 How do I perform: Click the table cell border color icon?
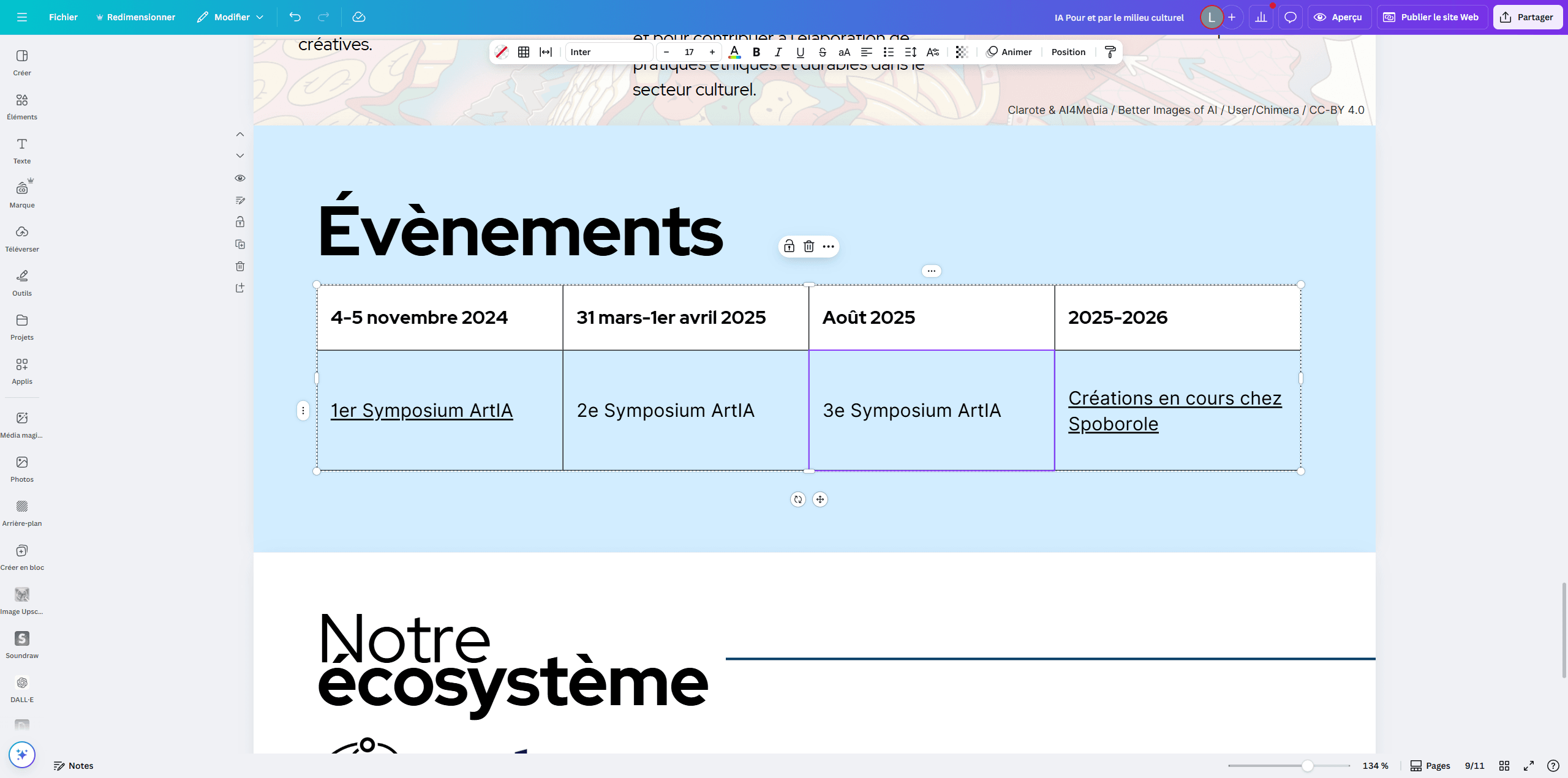tap(502, 52)
